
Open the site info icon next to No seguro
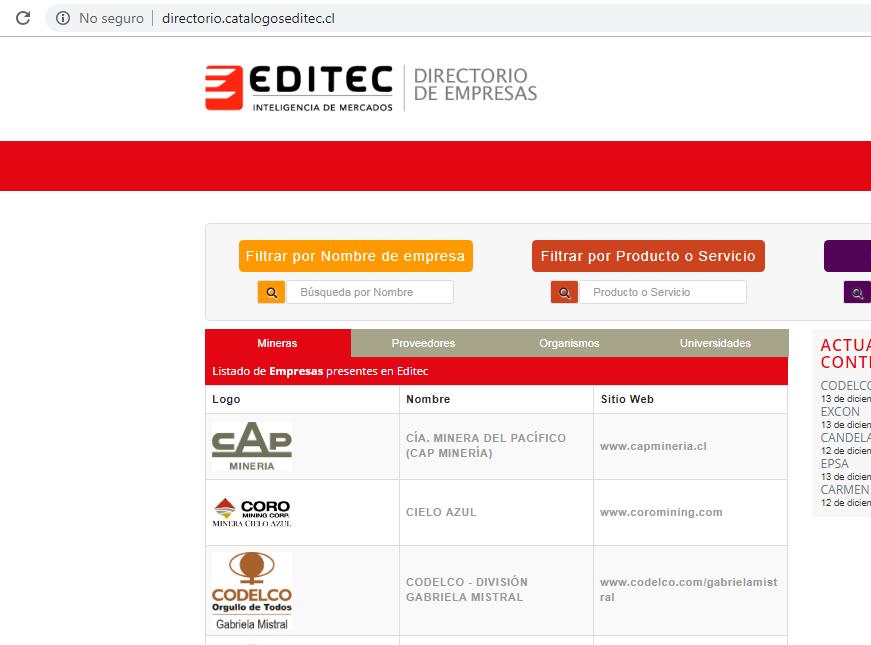[x=63, y=18]
